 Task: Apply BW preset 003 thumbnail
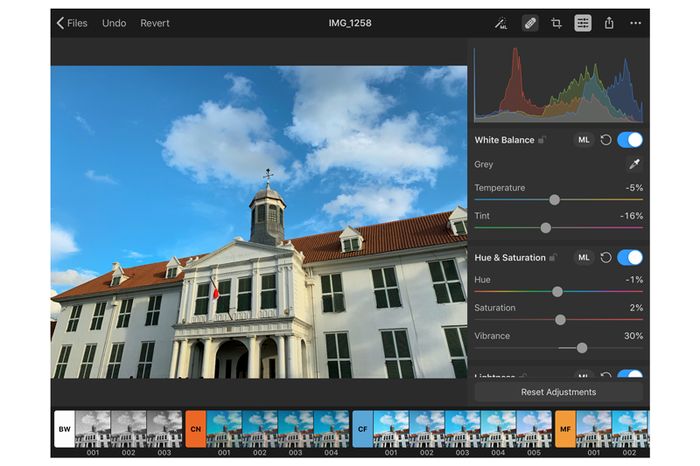[164, 429]
